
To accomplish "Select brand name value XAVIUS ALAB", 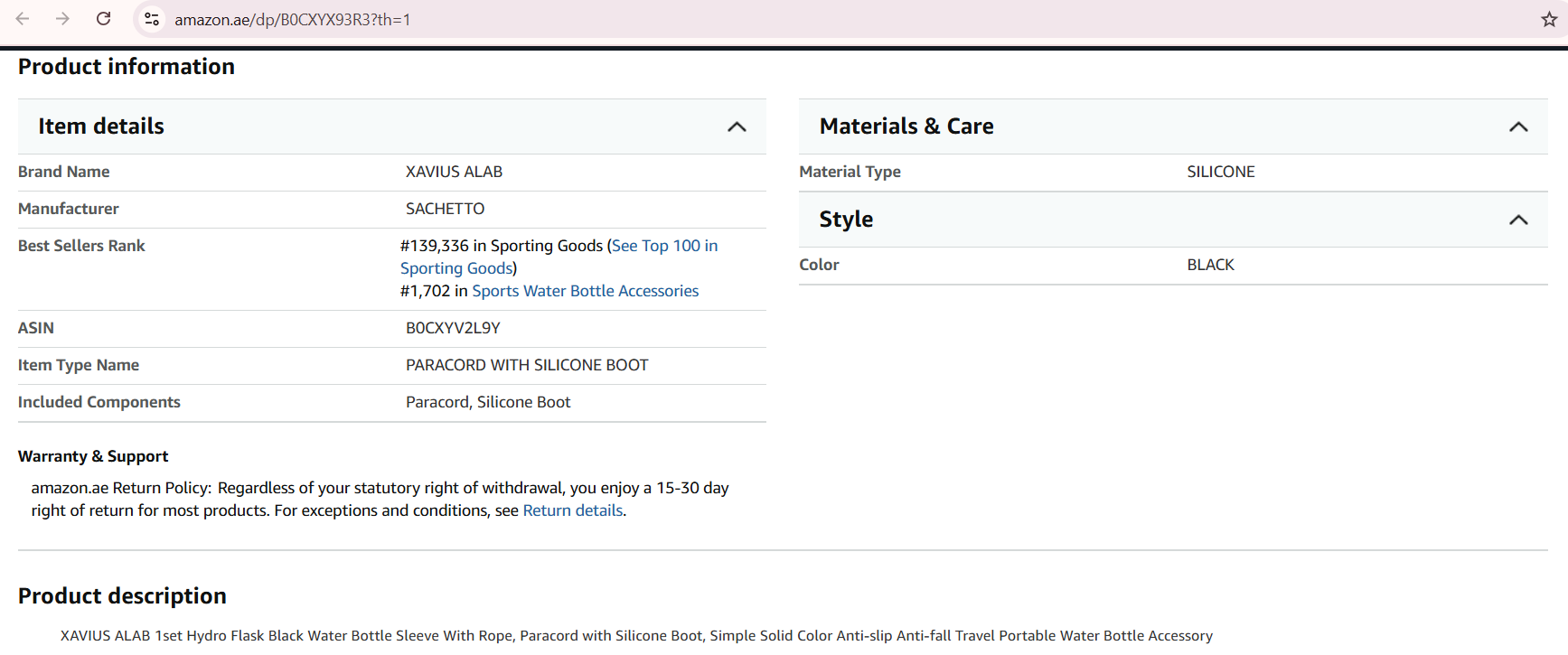I will coord(454,172).
